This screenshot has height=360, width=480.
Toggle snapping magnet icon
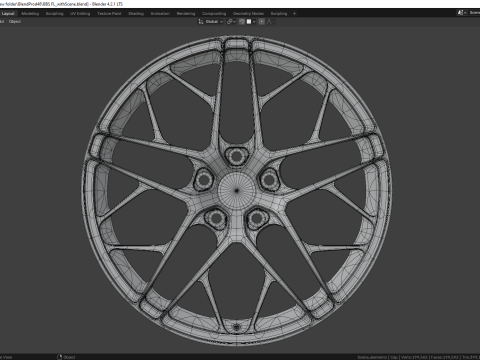(242, 22)
